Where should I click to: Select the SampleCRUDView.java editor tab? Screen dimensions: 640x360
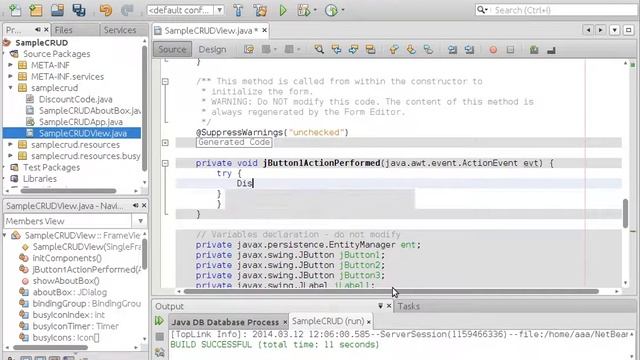[211, 31]
